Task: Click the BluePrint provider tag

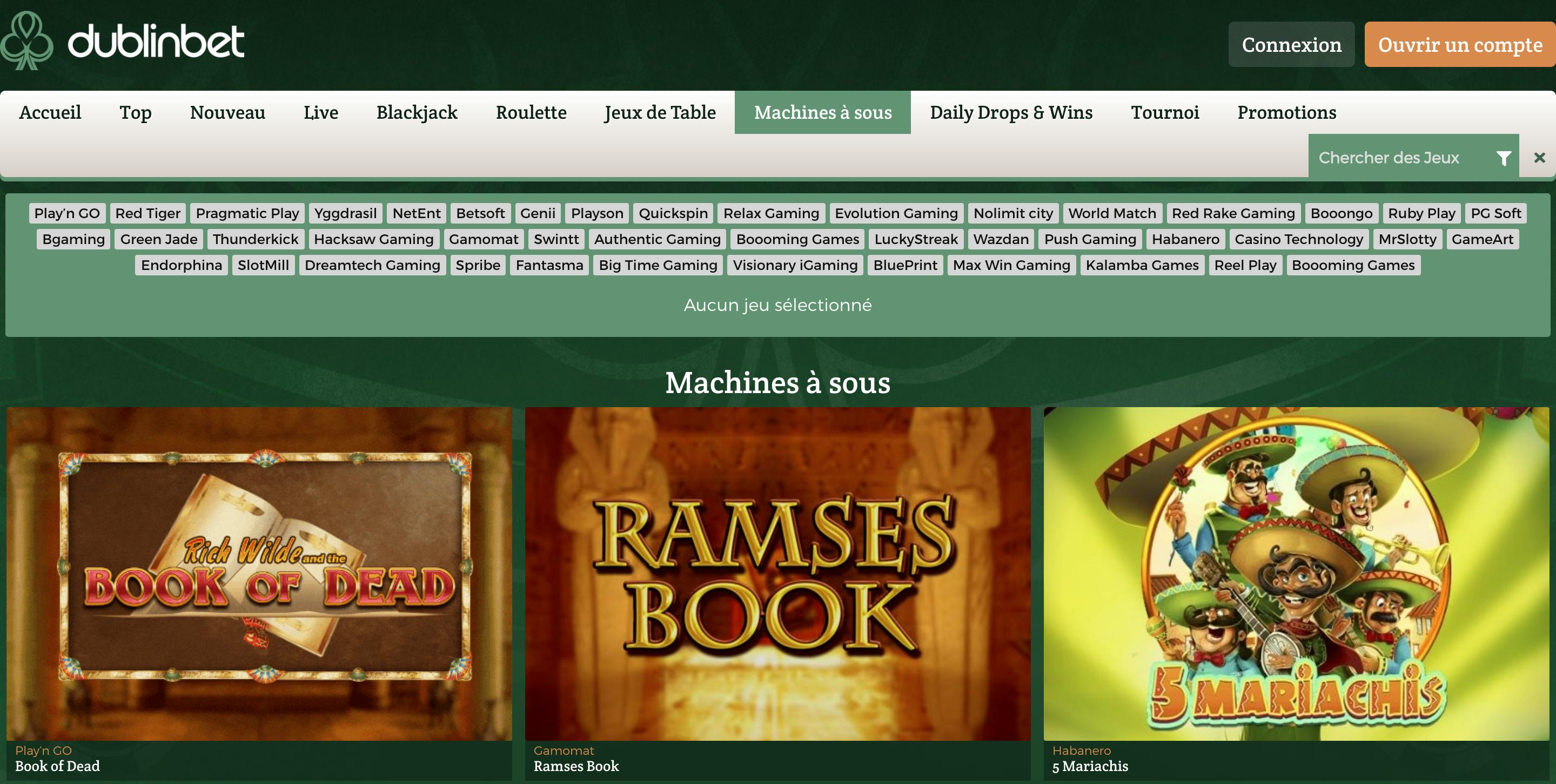Action: [x=905, y=265]
